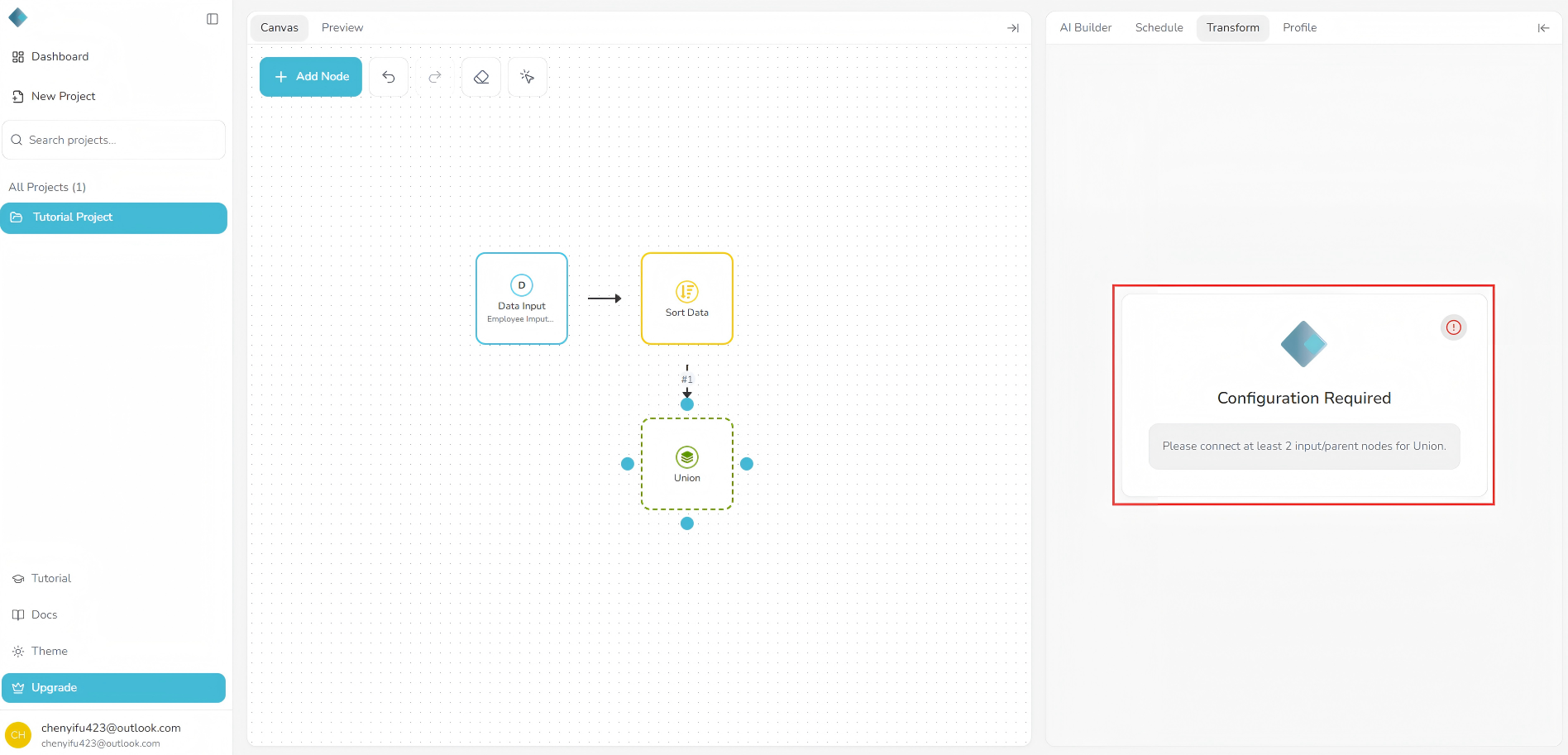
Task: Activate the magic pointer select tool
Action: click(x=528, y=77)
